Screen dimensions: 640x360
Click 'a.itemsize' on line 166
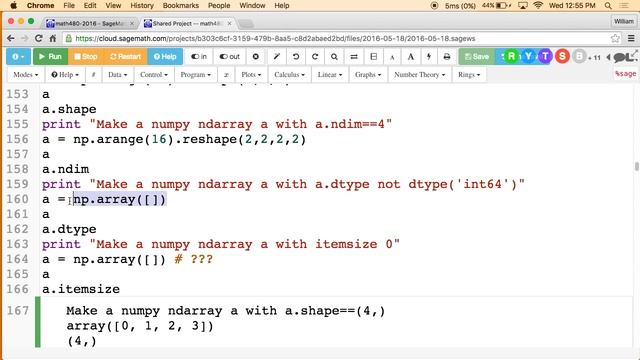click(x=81, y=289)
